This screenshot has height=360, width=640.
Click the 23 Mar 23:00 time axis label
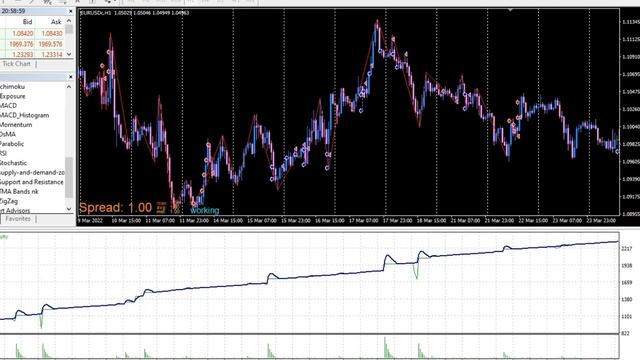(601, 220)
